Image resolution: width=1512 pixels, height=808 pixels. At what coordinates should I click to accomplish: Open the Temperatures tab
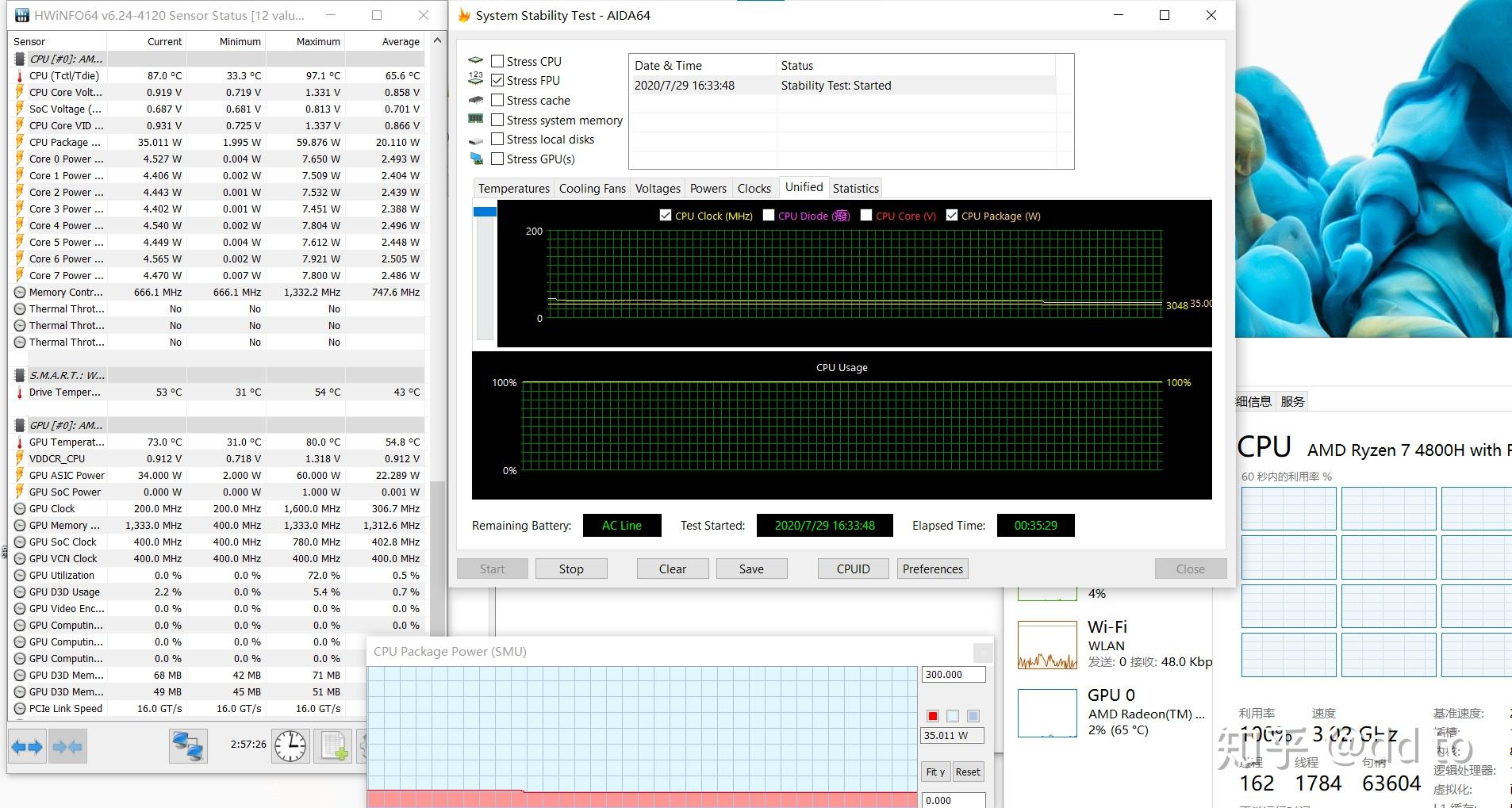click(x=513, y=188)
